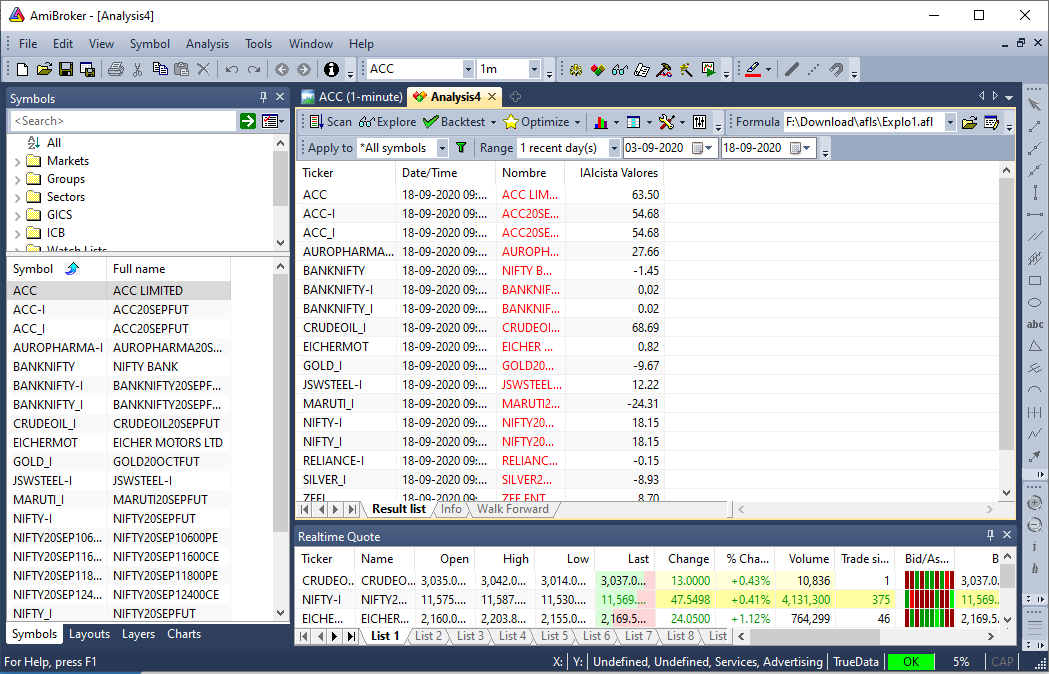Switch to the Walk Forward tab
Screen dimensions: 1049x674
coord(512,509)
